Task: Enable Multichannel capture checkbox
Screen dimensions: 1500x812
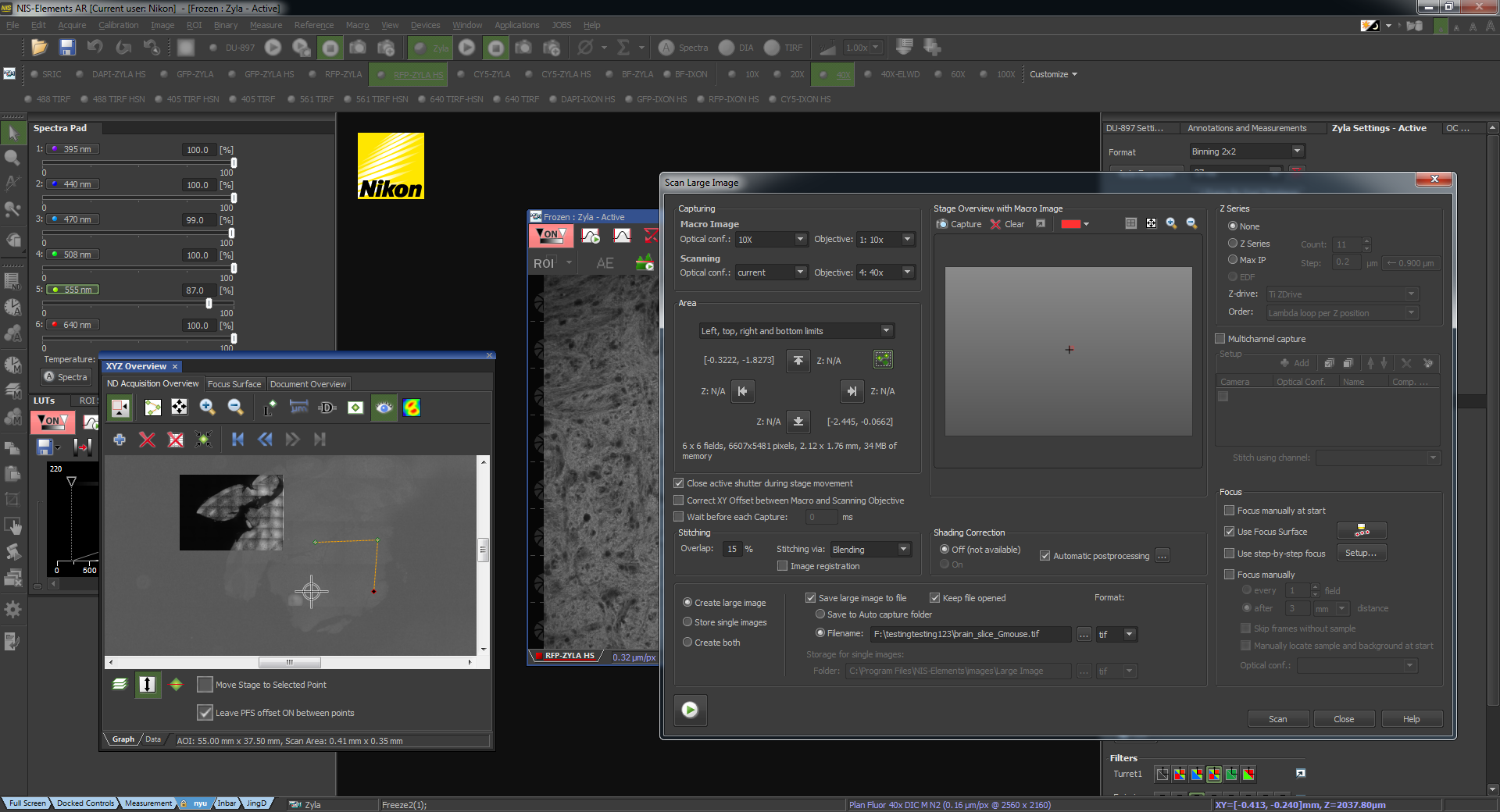Action: (1220, 339)
